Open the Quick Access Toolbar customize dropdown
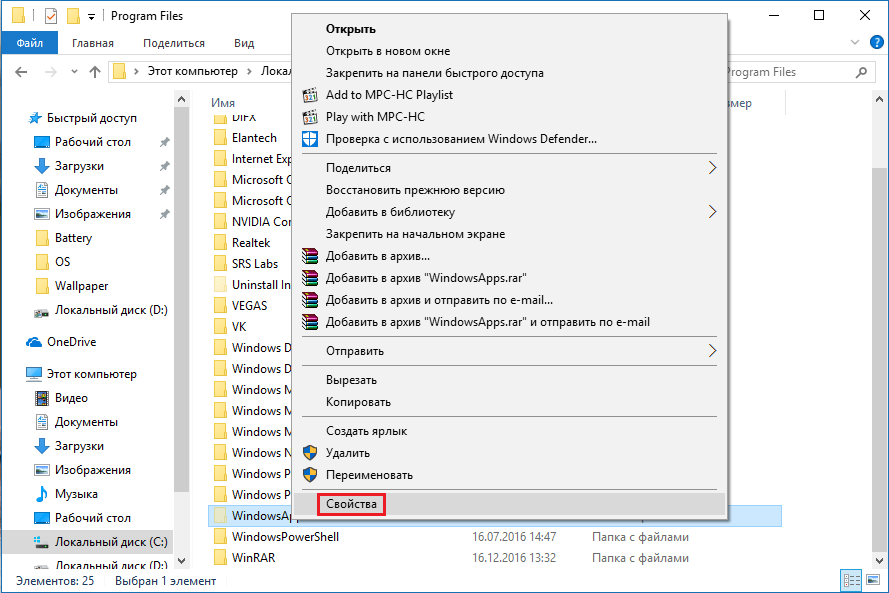Screen dimensions: 889x593 [92, 17]
